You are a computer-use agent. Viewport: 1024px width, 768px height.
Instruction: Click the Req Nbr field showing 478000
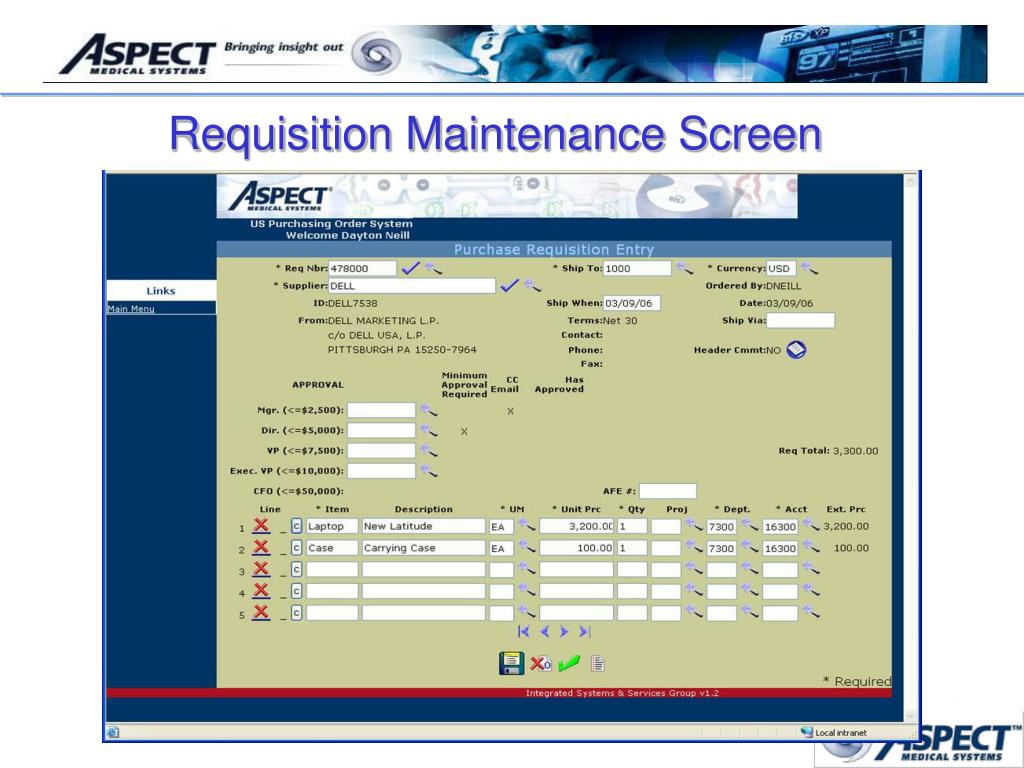362,268
